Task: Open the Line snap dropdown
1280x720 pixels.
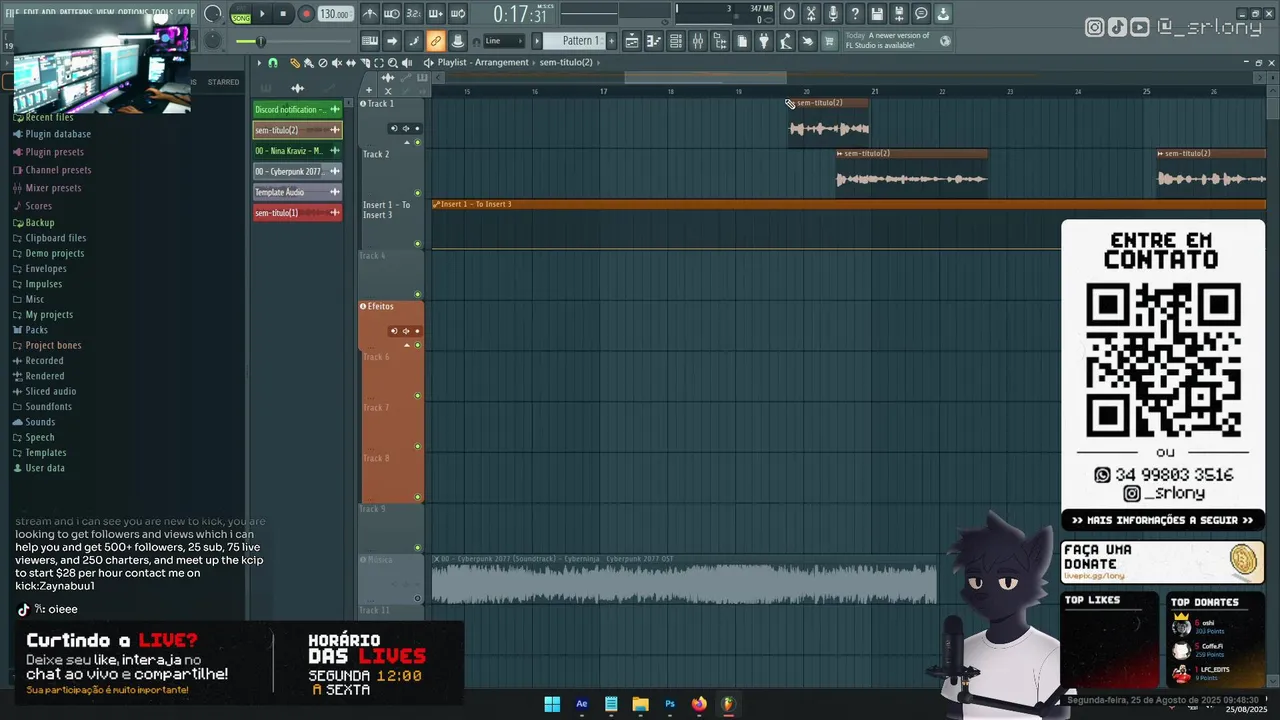Action: [504, 41]
